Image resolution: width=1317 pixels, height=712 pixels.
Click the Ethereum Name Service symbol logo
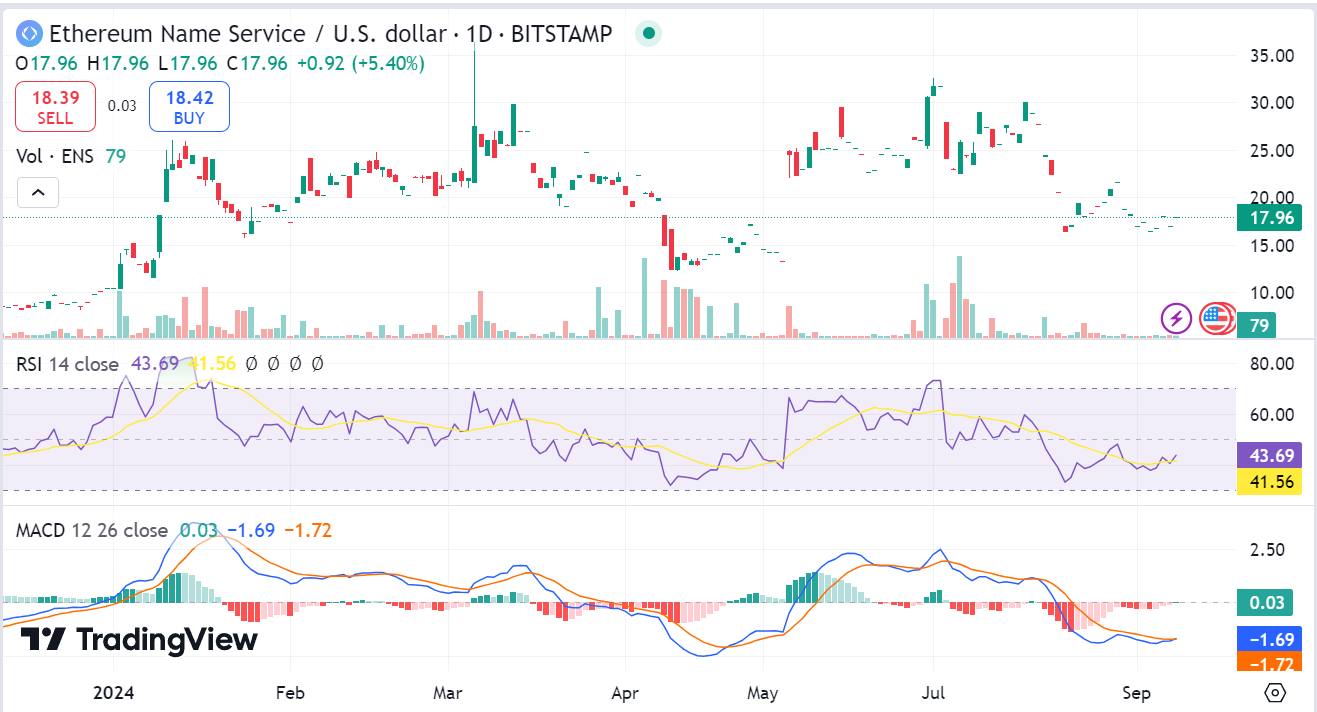[29, 33]
